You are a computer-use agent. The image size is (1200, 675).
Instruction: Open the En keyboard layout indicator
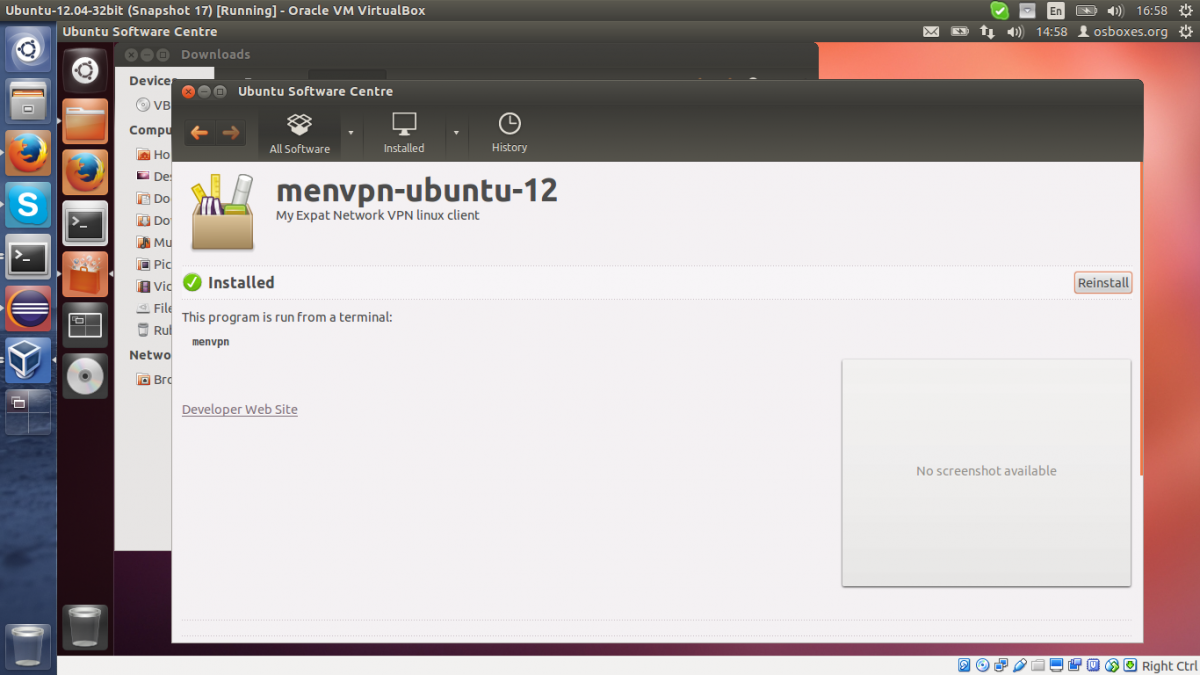(x=1056, y=11)
